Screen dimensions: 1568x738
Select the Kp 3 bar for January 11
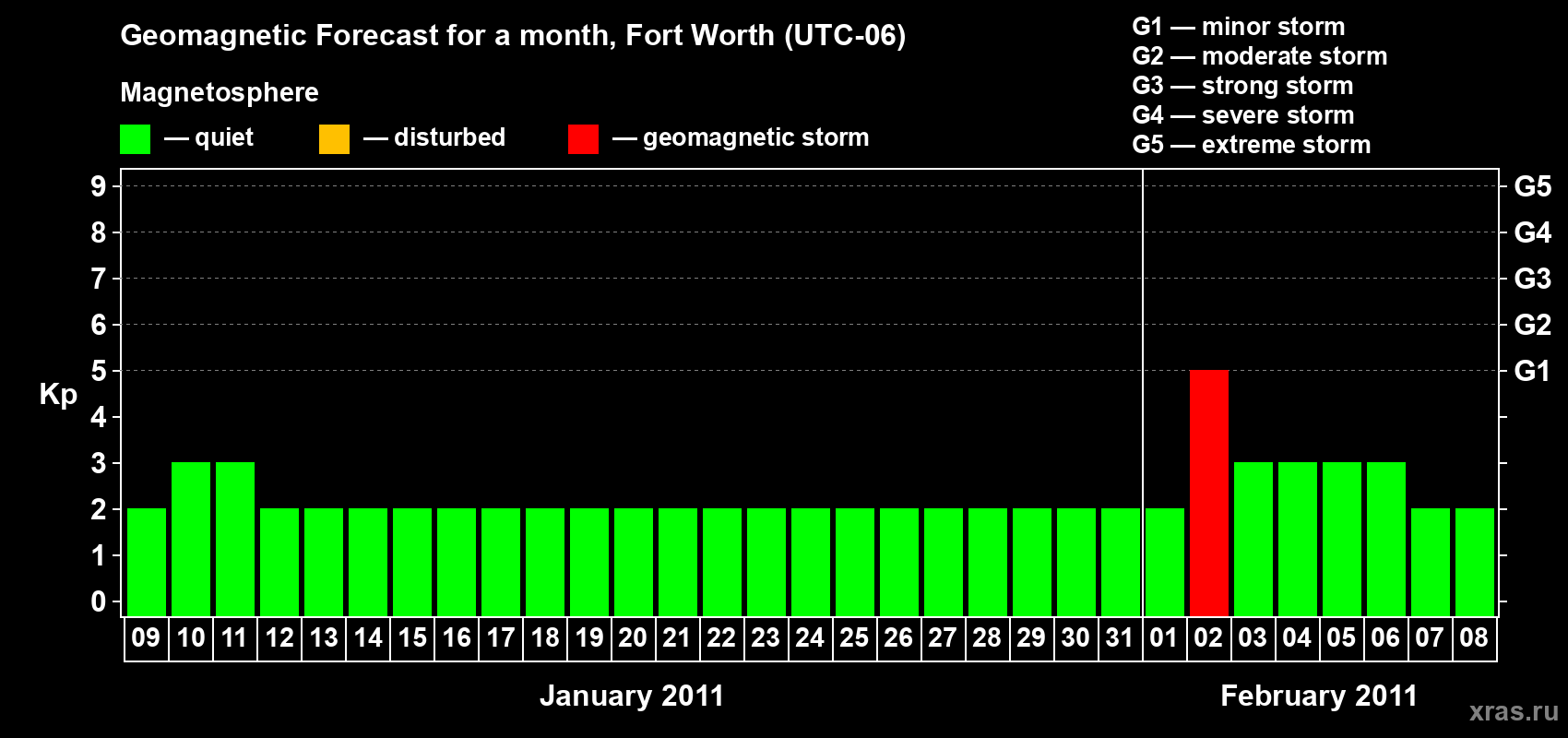(235, 539)
